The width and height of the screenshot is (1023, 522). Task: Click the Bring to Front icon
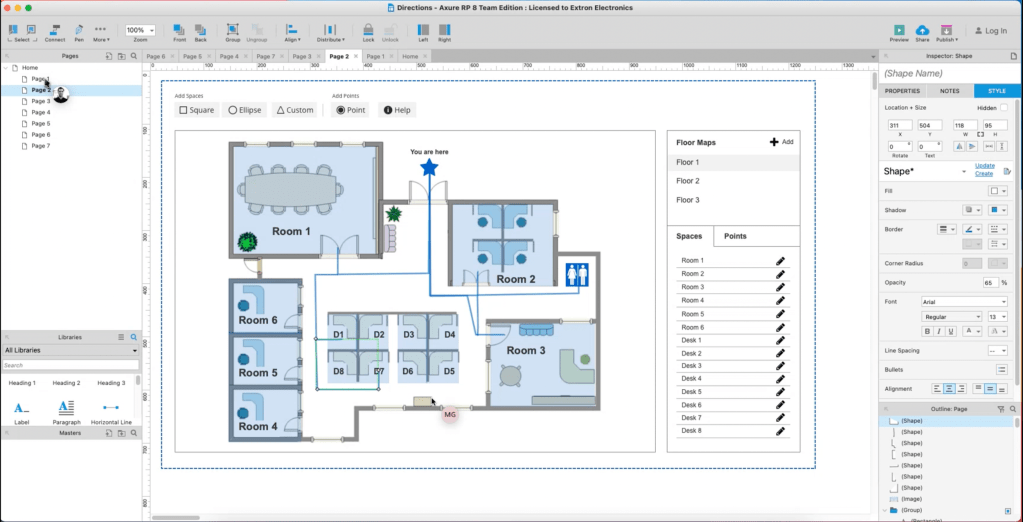(178, 32)
